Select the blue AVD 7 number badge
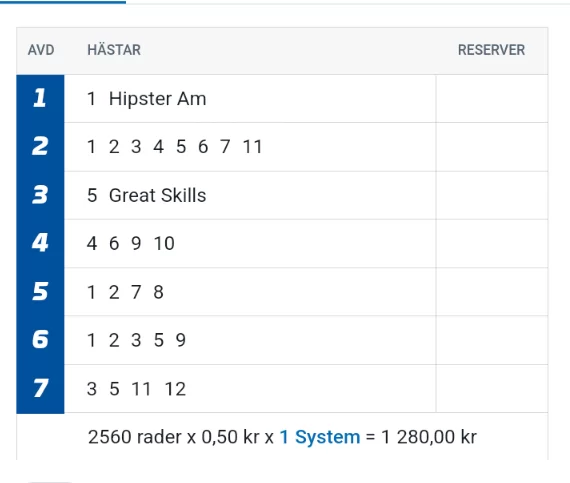Screen dimensions: 570x483 (x=40, y=389)
